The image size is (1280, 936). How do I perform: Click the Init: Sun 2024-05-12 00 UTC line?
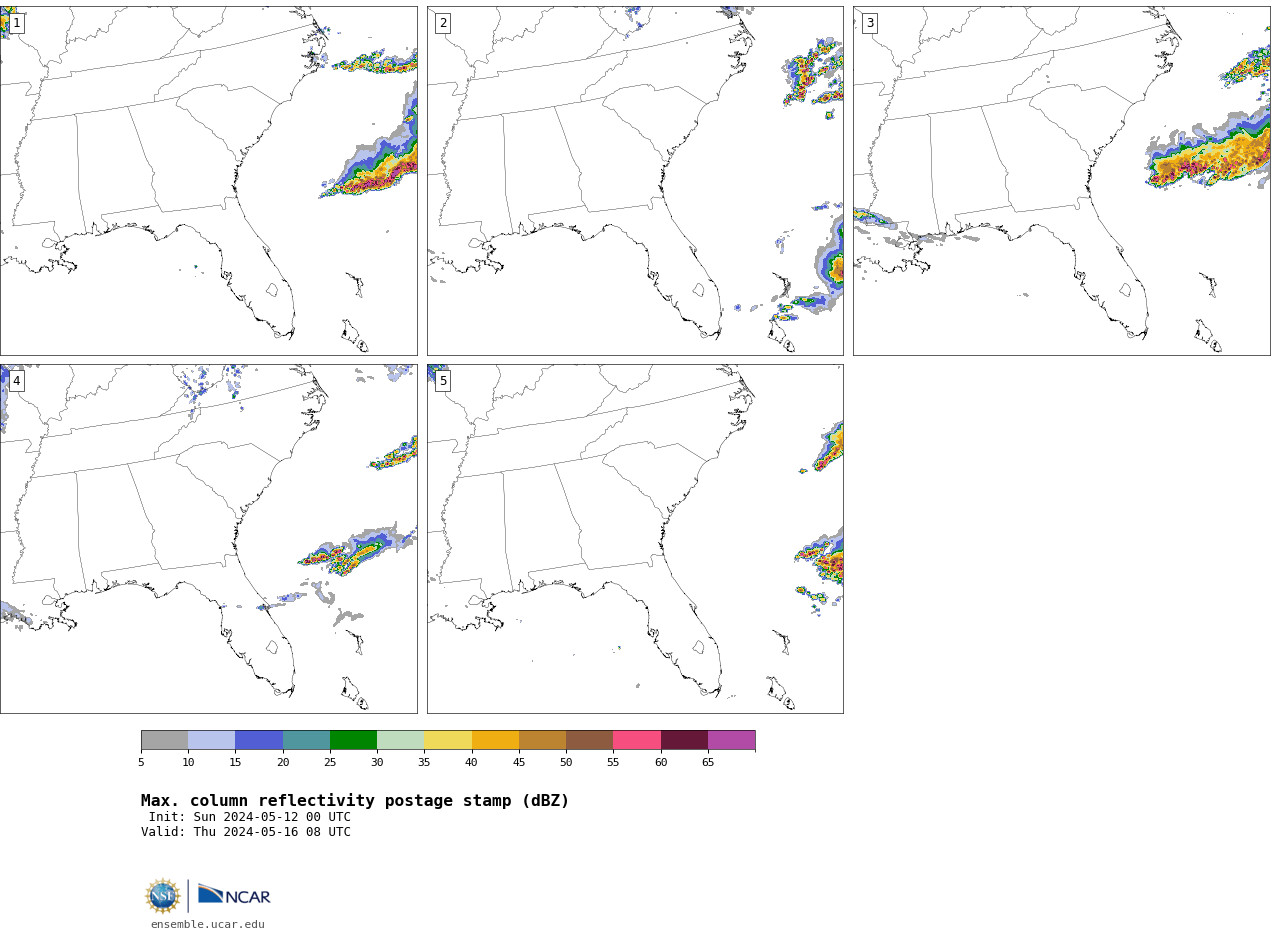coord(250,817)
